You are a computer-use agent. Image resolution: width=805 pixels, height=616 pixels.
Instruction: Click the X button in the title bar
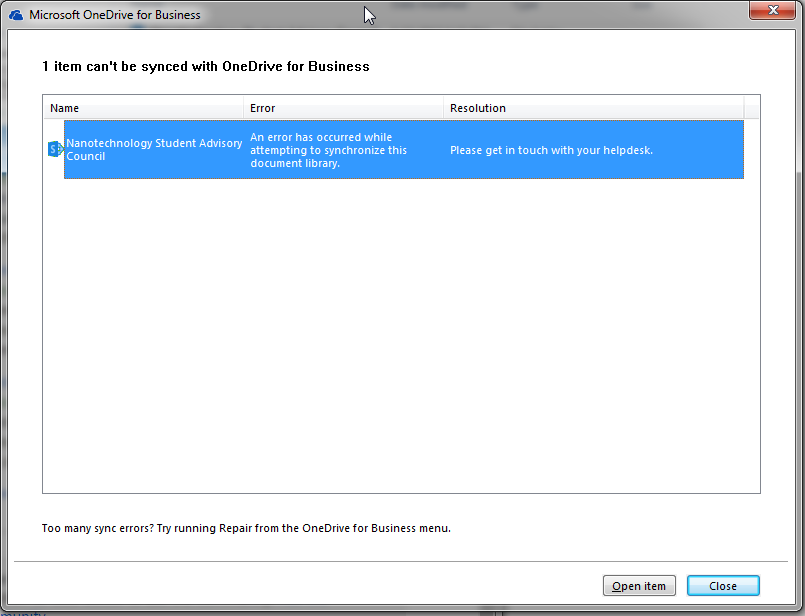(772, 10)
